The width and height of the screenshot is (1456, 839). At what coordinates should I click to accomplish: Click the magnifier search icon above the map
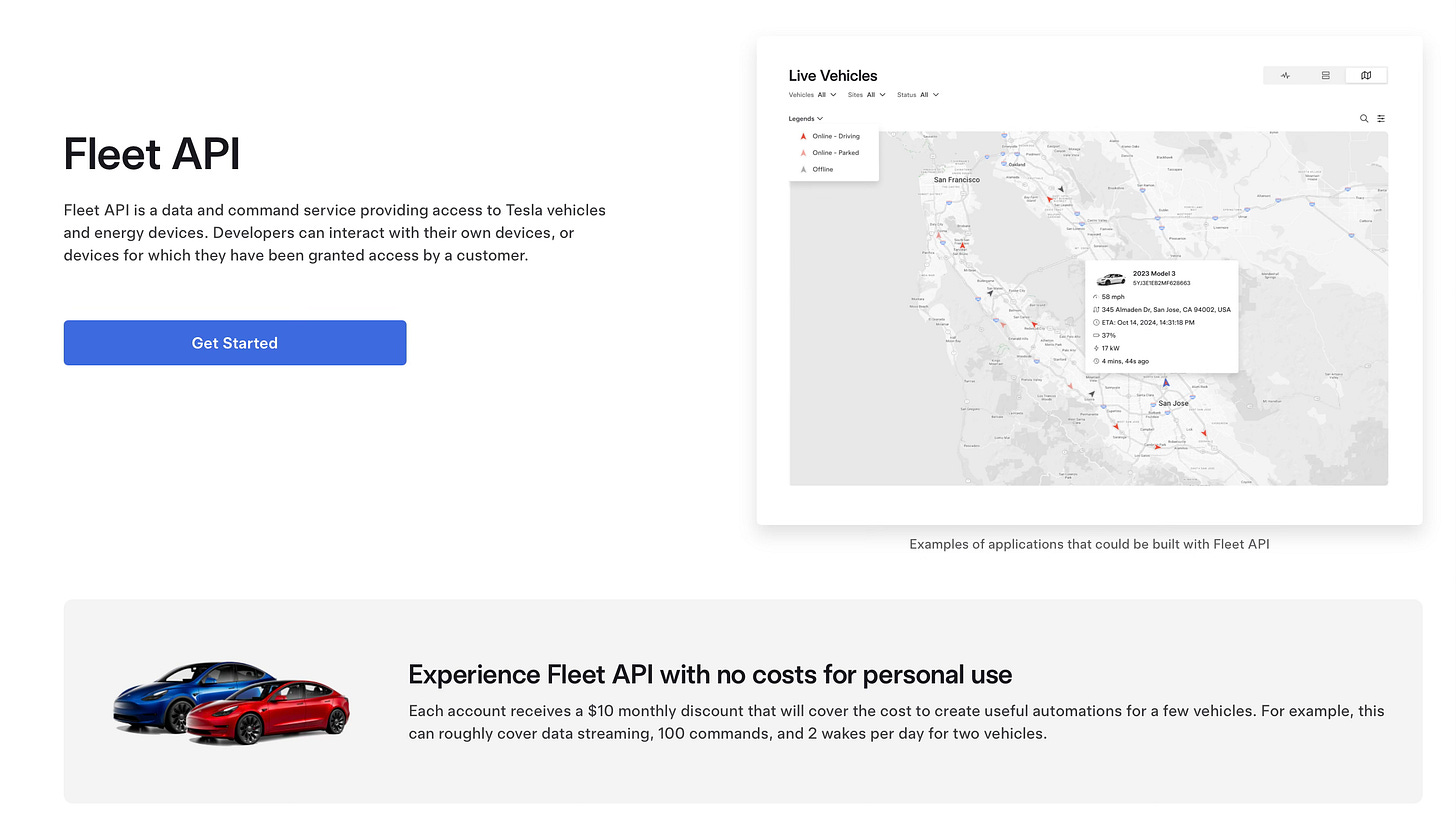point(1364,118)
